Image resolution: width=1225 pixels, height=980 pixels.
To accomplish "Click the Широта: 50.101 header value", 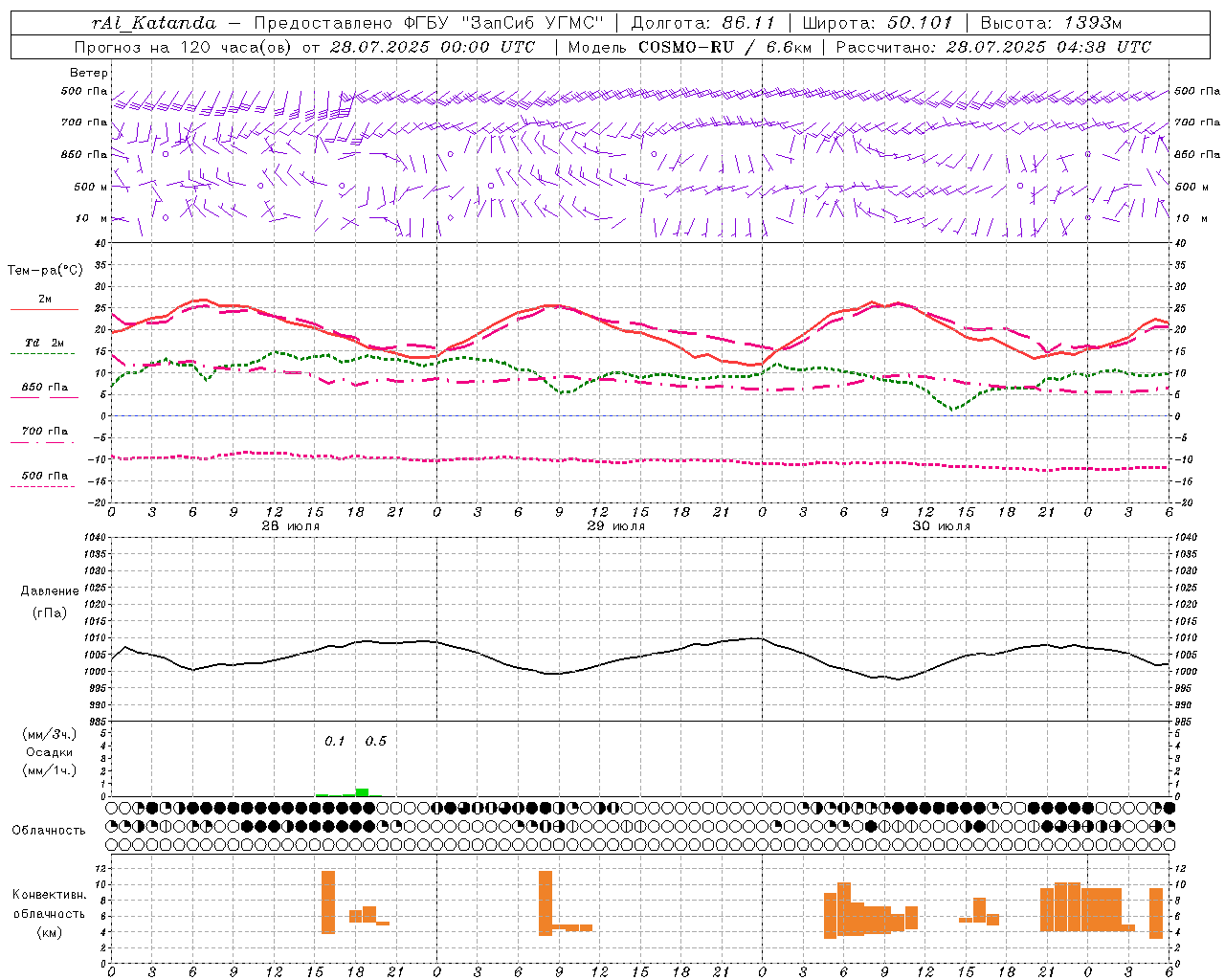I will pos(878,23).
